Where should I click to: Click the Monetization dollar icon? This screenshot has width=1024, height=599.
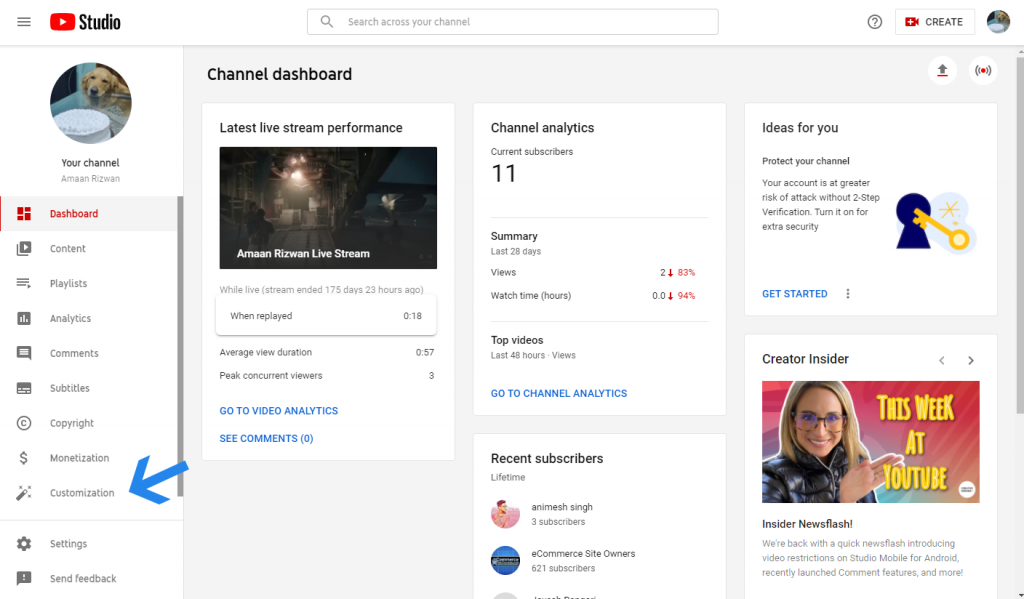(24, 458)
